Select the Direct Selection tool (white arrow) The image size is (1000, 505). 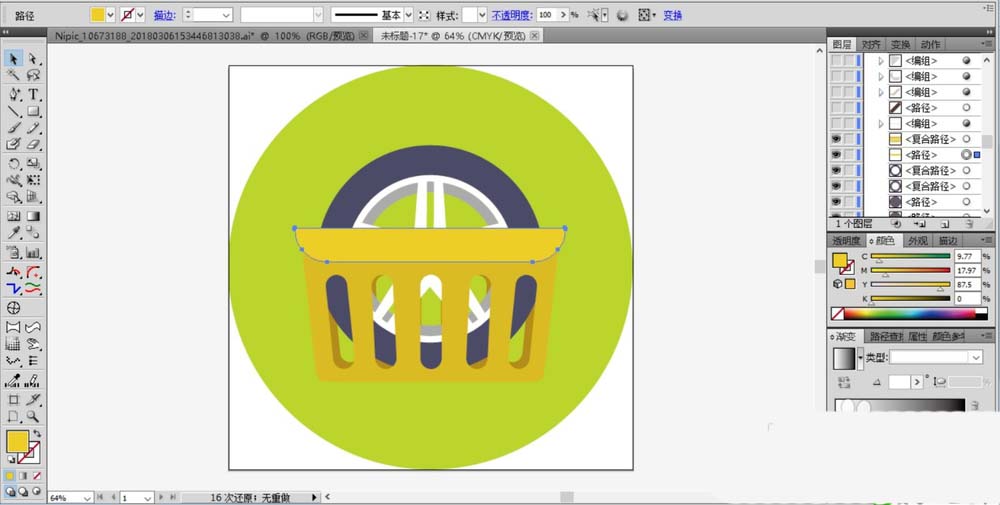coord(33,59)
